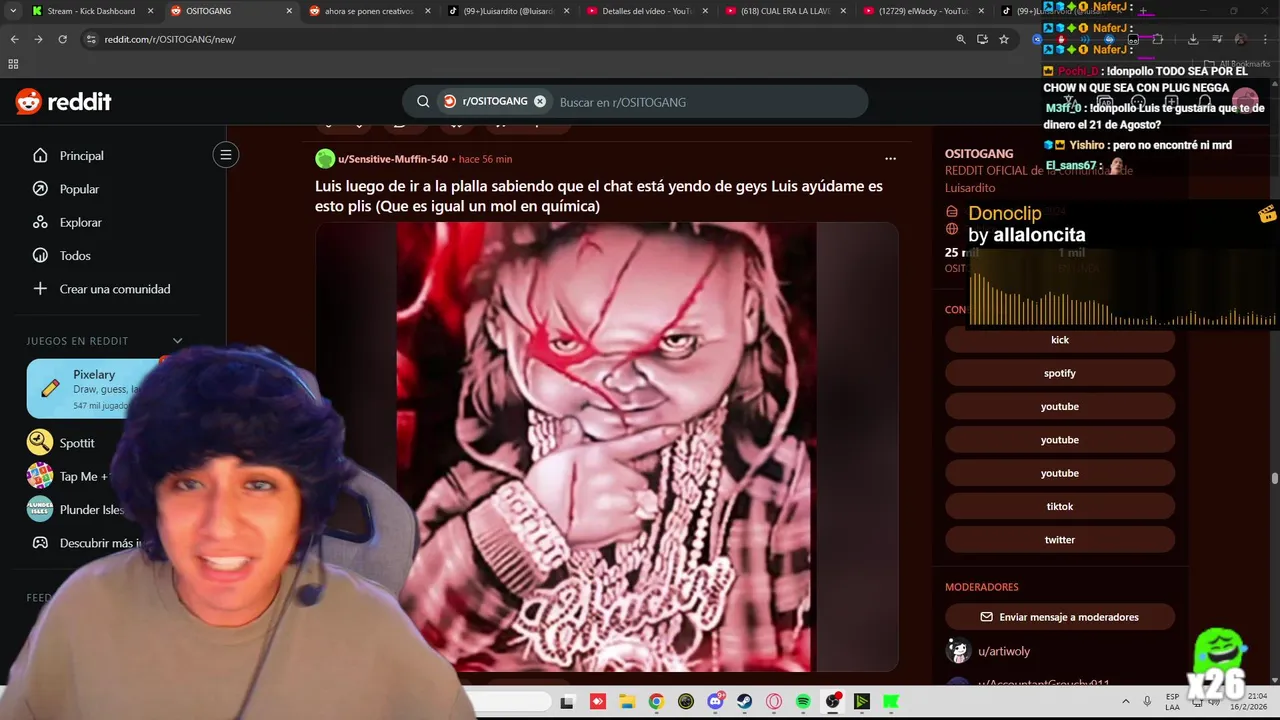Click the Descubrir más juegos gamepad icon
1280x720 pixels.
40,543
